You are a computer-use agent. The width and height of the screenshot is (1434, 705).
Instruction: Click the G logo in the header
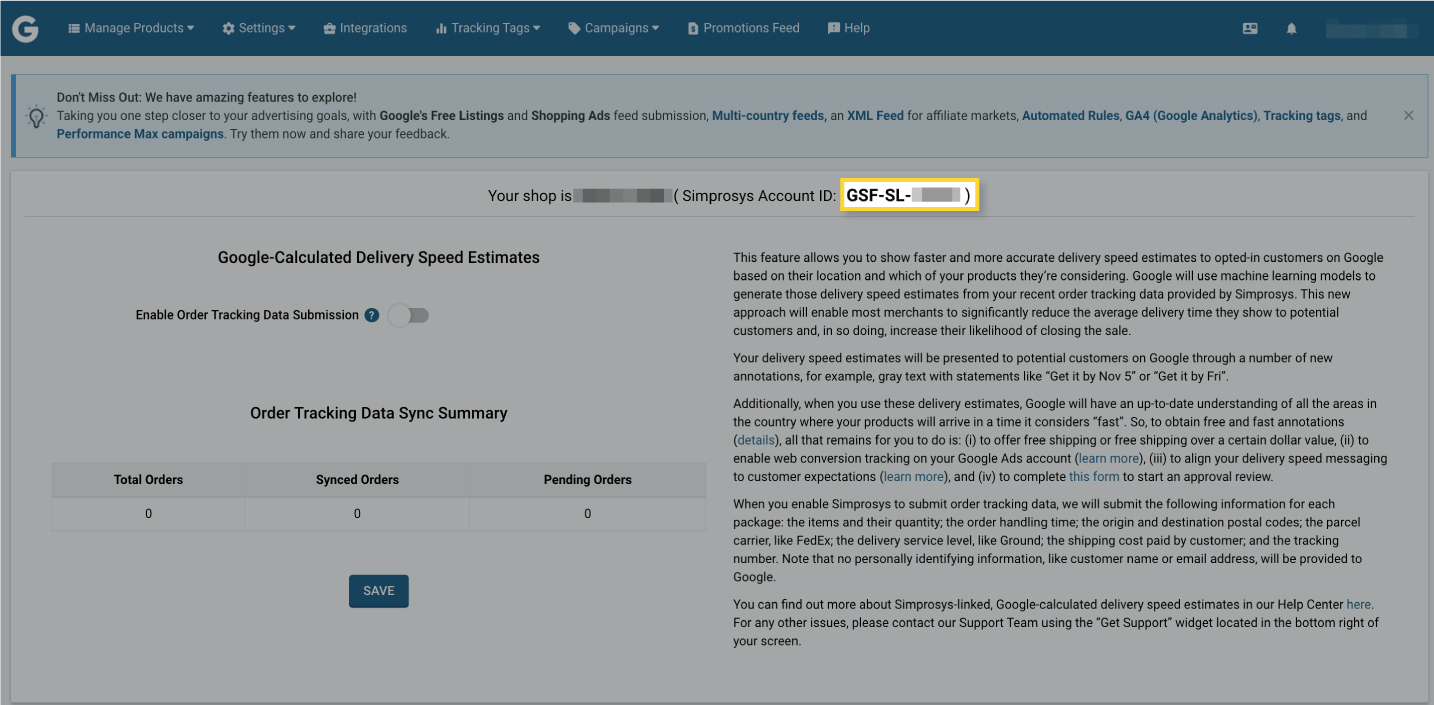tap(26, 29)
